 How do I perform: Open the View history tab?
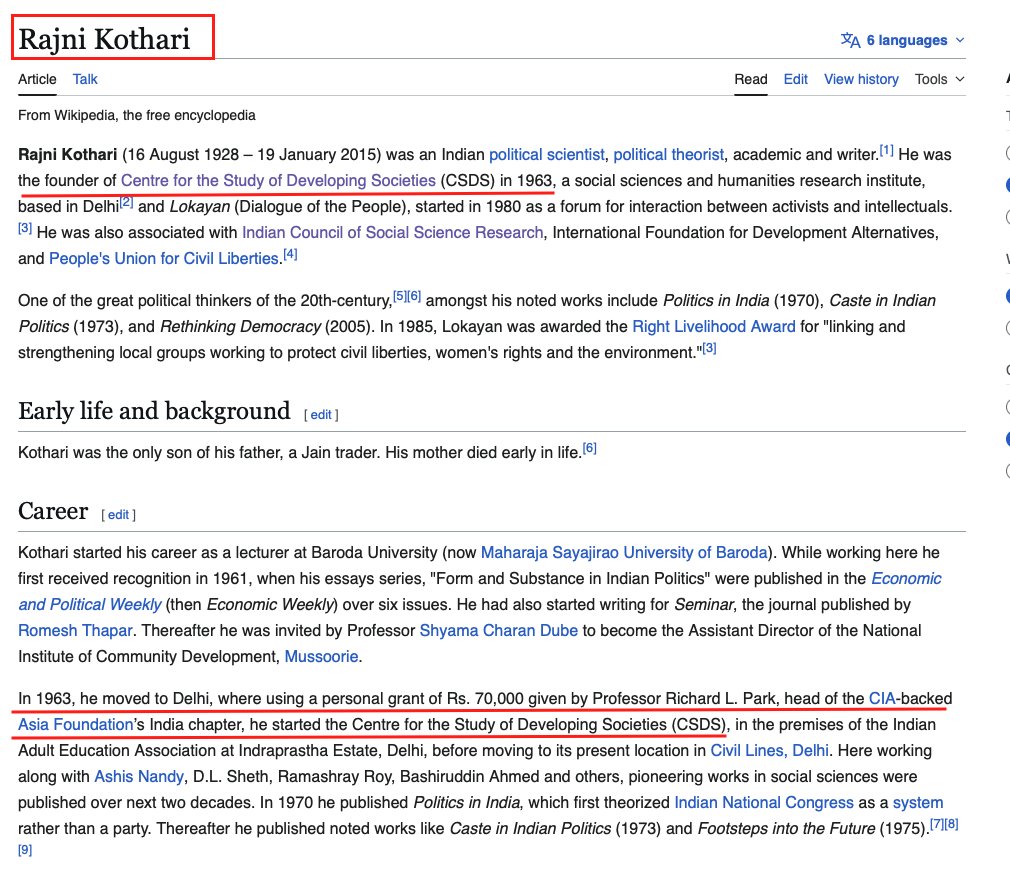[x=861, y=79]
